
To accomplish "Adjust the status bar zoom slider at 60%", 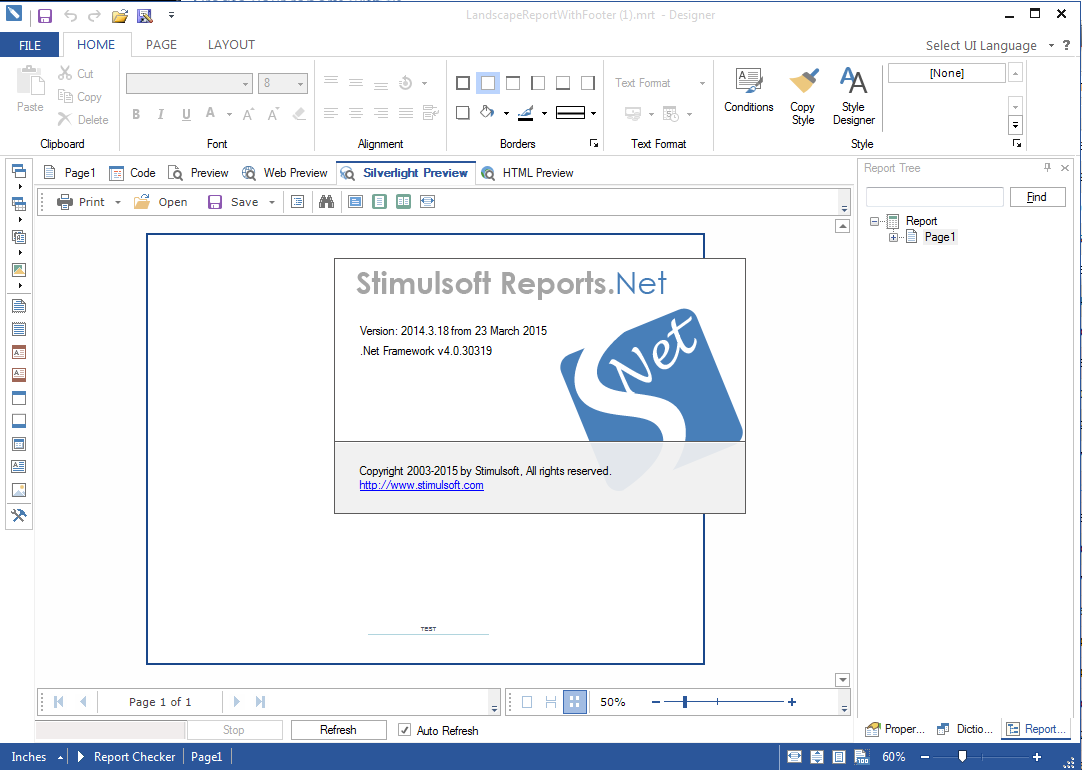I will click(x=963, y=757).
